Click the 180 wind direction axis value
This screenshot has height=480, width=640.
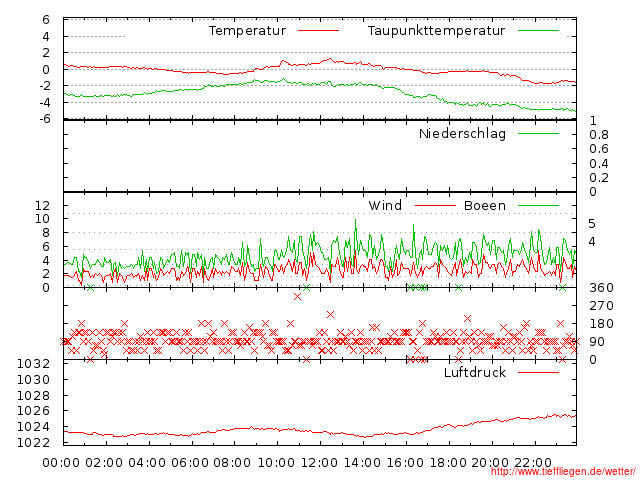tap(601, 324)
